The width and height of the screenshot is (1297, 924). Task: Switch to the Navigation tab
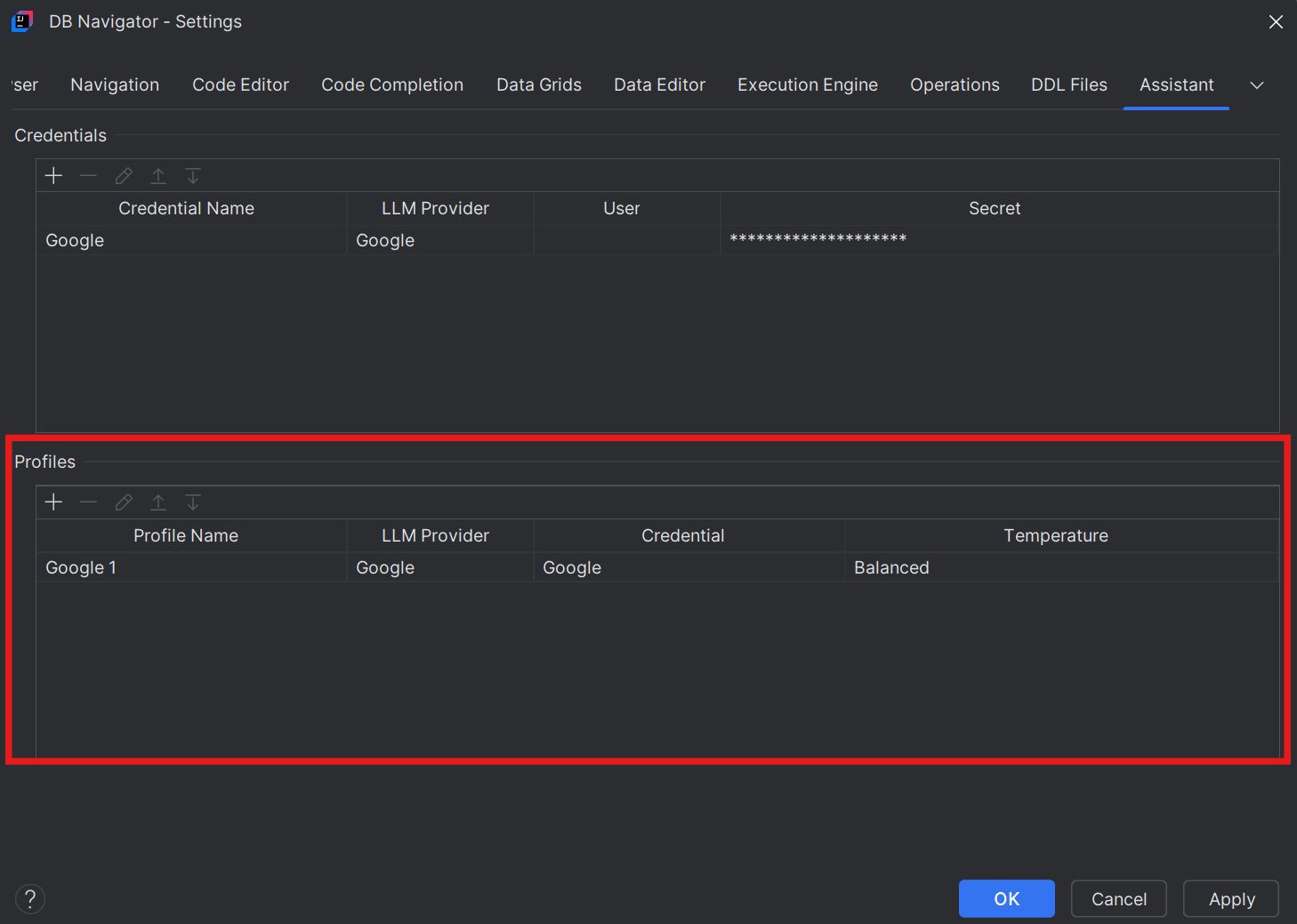click(x=115, y=85)
